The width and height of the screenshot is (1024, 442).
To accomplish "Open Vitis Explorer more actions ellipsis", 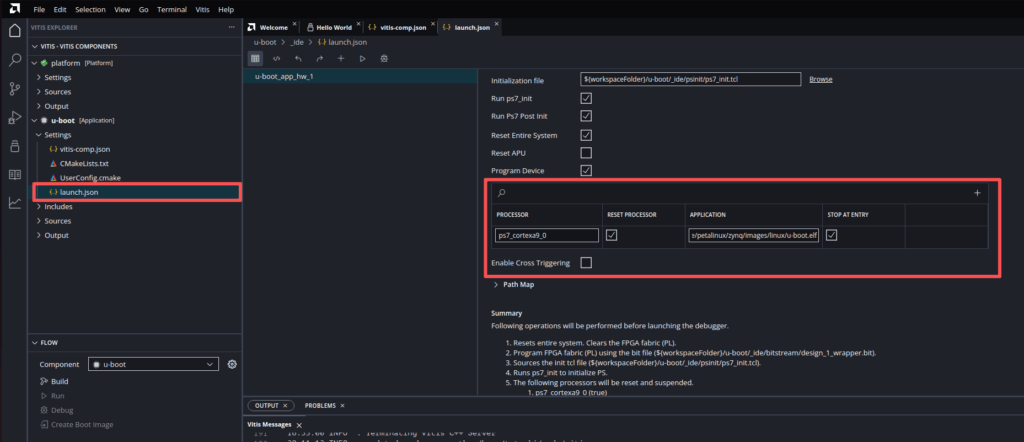I will 231,27.
